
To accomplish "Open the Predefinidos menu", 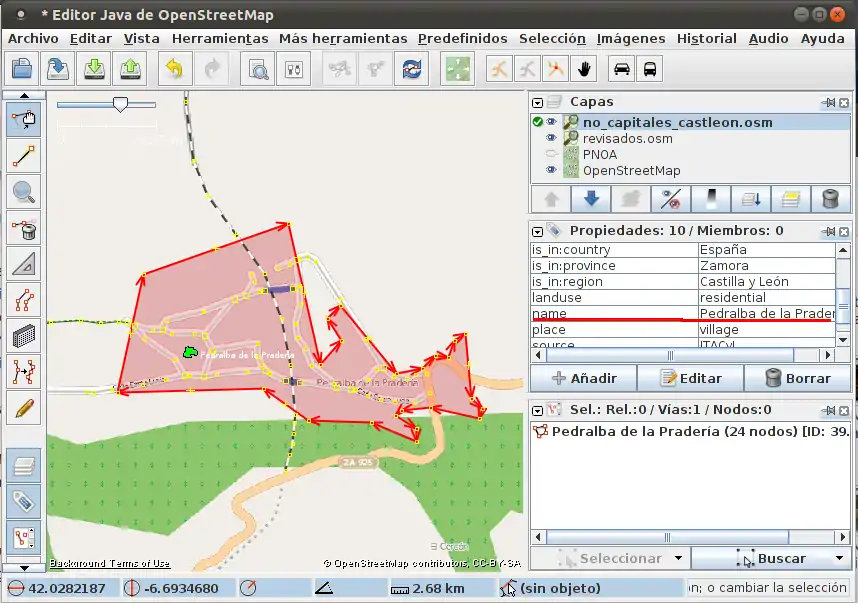I will pyautogui.click(x=463, y=38).
